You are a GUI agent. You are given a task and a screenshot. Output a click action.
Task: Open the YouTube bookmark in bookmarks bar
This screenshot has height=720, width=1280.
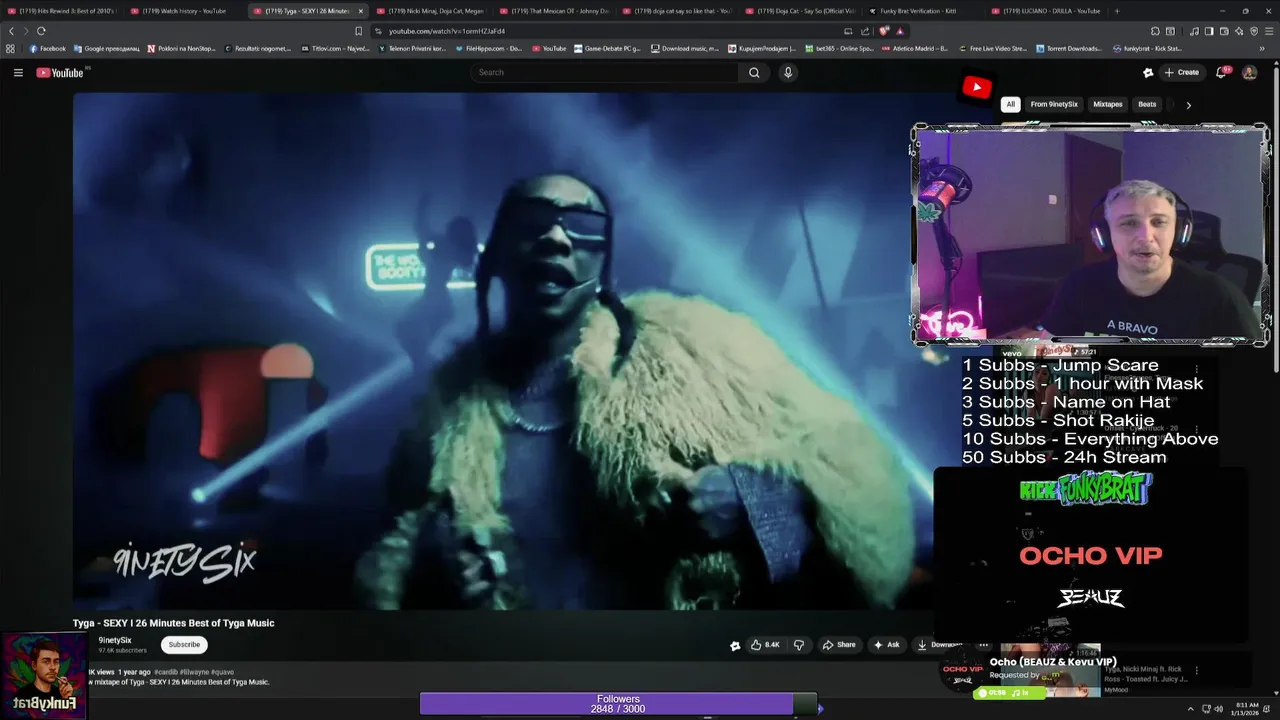pos(549,48)
